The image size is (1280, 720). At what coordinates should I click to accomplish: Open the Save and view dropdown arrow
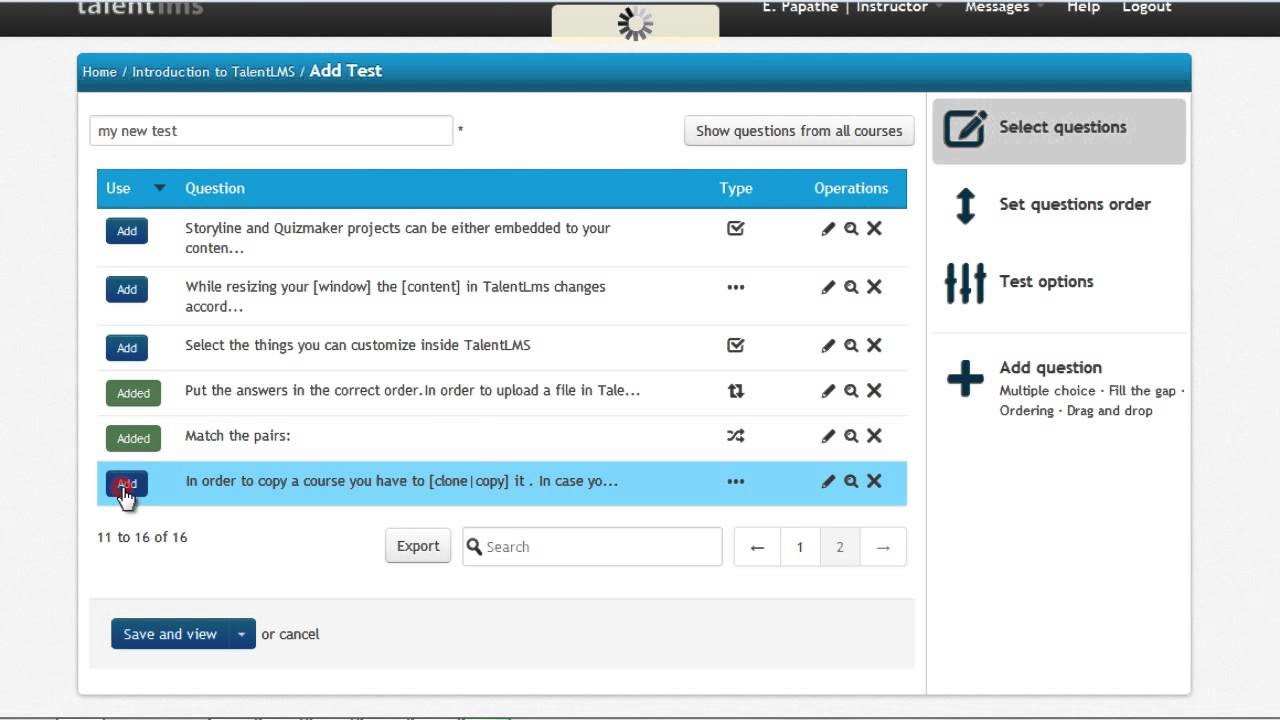(x=241, y=634)
